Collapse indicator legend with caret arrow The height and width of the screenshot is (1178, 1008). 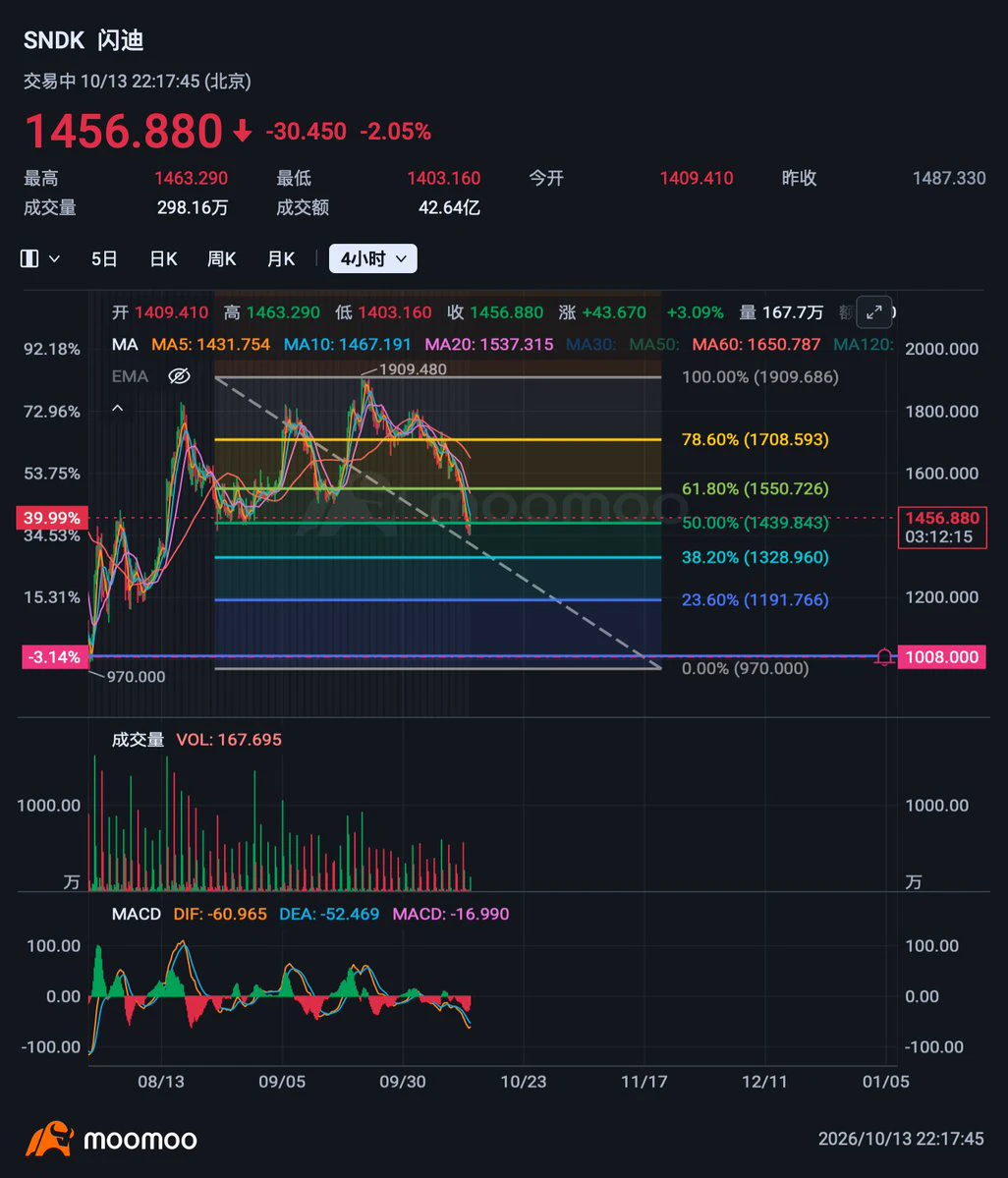pos(118,408)
